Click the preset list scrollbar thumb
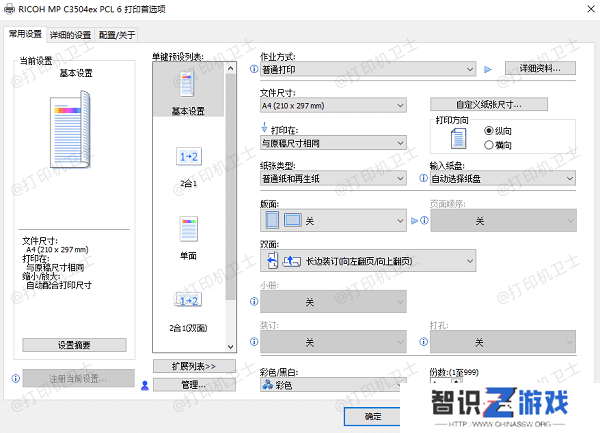Screen dimensions: 600x433 coord(230,187)
